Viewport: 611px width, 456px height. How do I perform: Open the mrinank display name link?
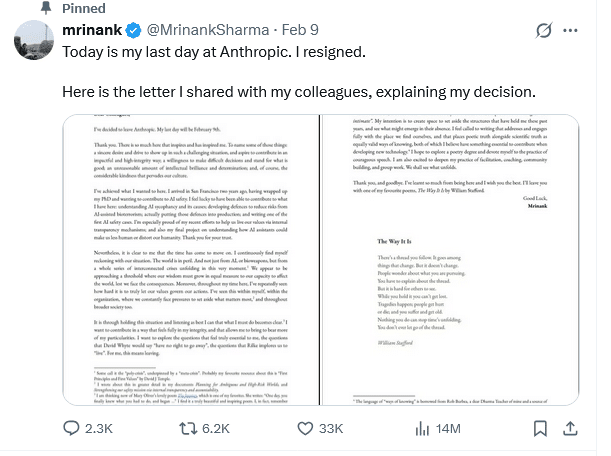(x=92, y=31)
